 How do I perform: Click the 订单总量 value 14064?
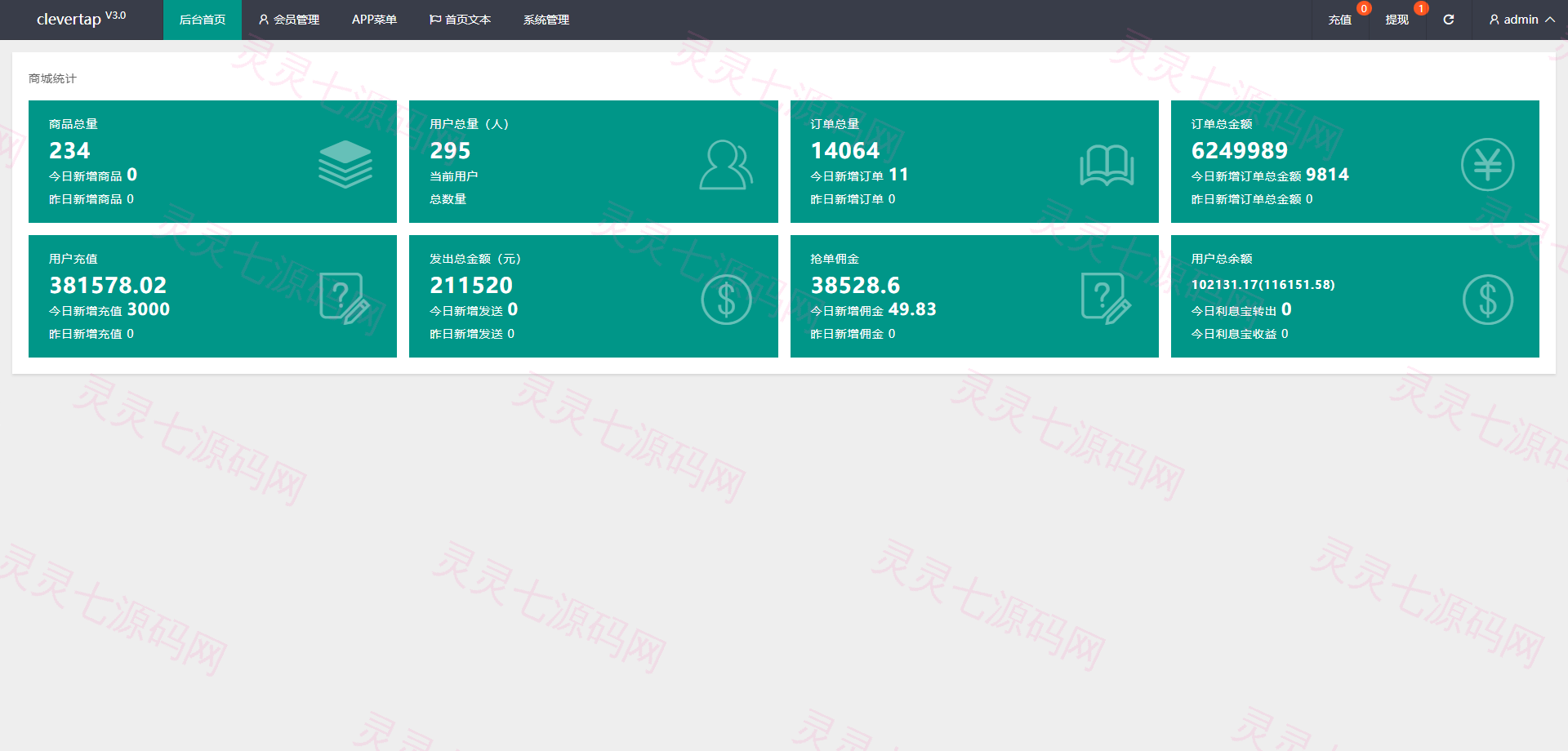(845, 151)
